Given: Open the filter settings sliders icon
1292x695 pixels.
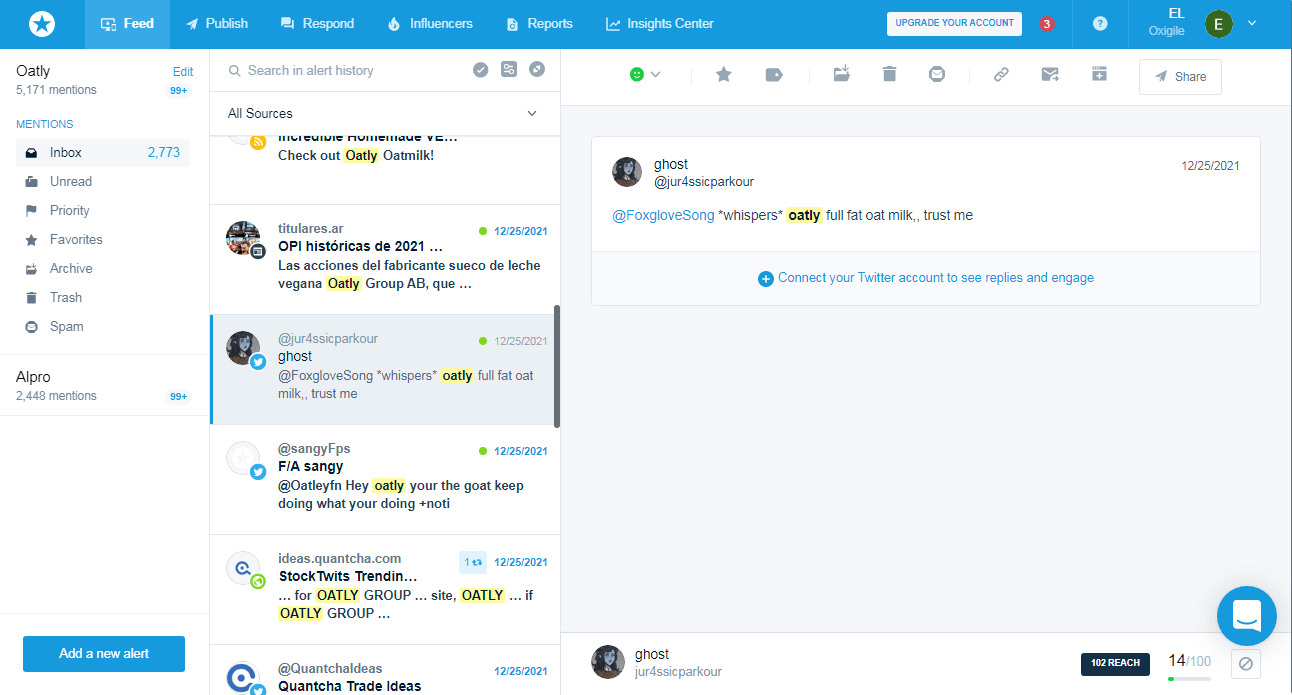Looking at the screenshot, I should coord(509,69).
